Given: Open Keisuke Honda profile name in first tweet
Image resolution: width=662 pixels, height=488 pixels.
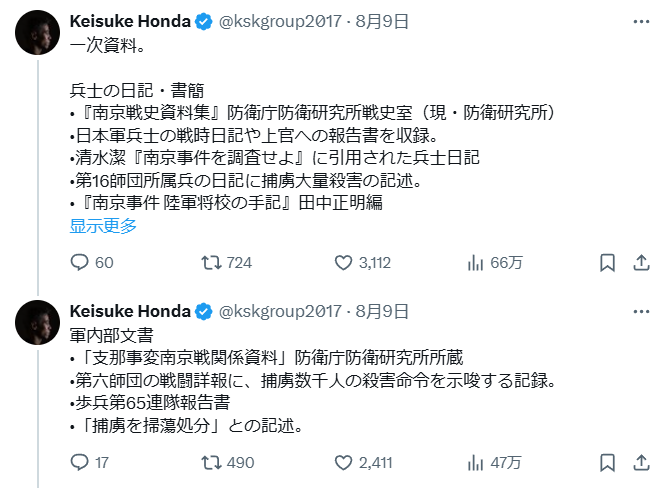Looking at the screenshot, I should (x=130, y=20).
